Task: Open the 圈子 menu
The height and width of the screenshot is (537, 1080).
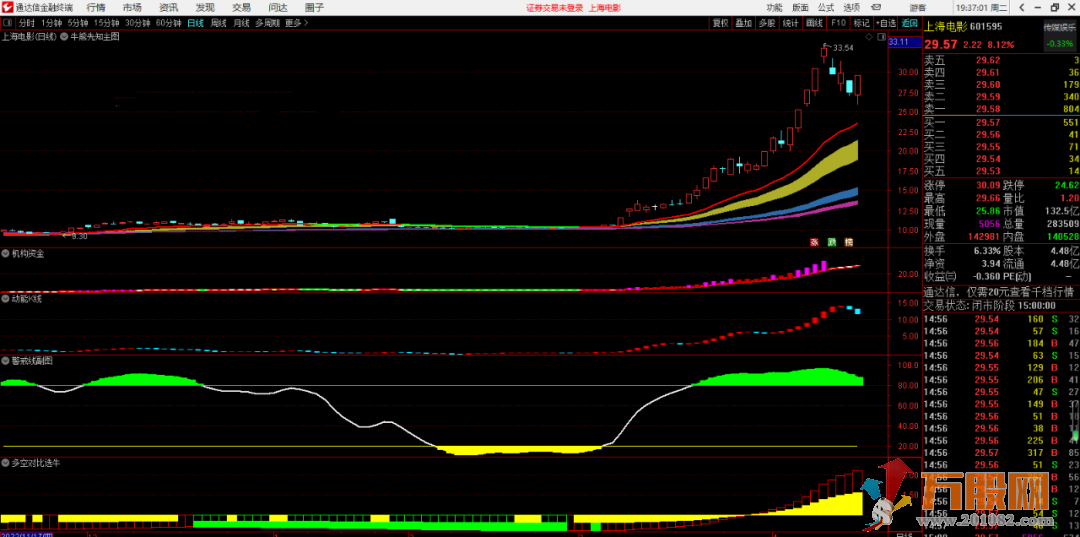Action: (x=314, y=8)
